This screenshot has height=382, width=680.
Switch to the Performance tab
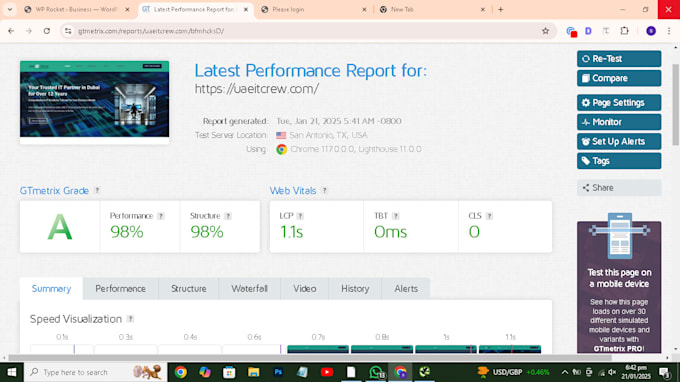(121, 289)
